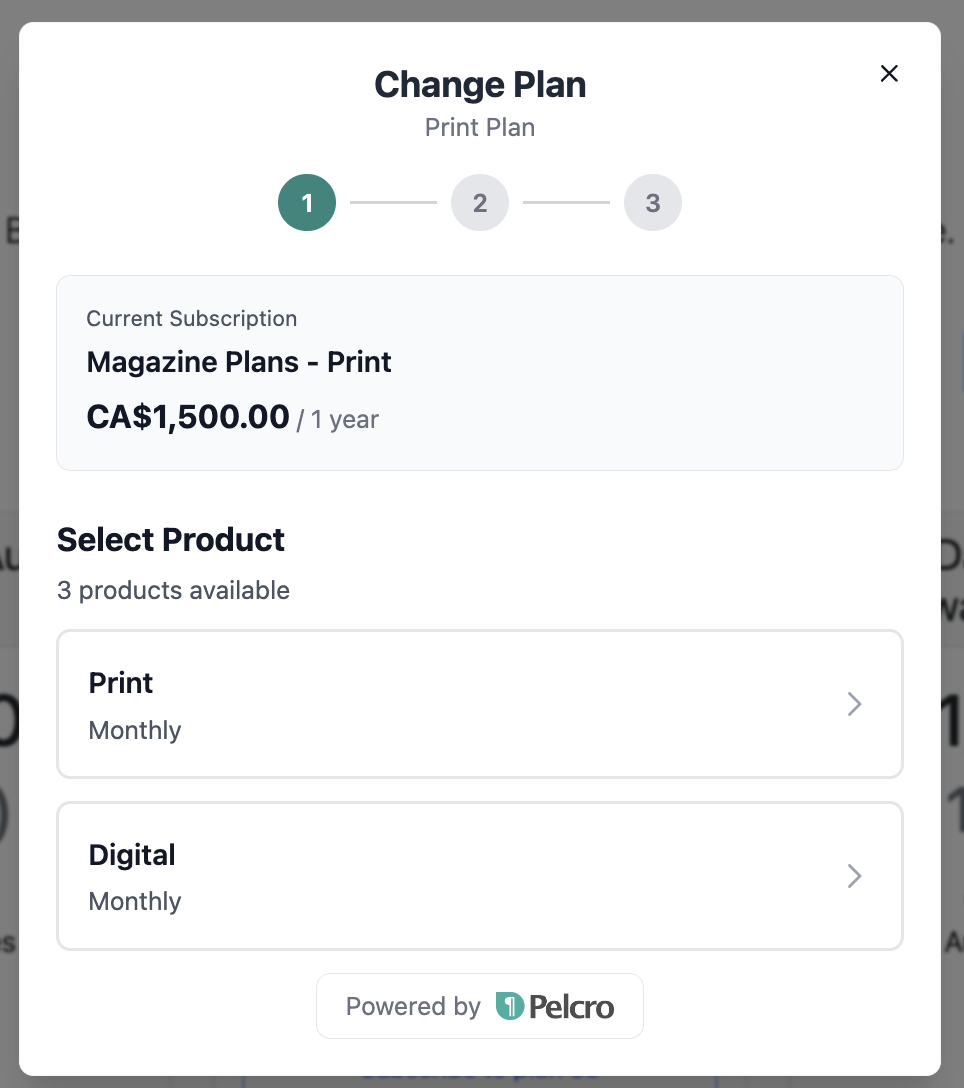
Task: Click the "Print Plan" subtitle
Action: pos(480,128)
